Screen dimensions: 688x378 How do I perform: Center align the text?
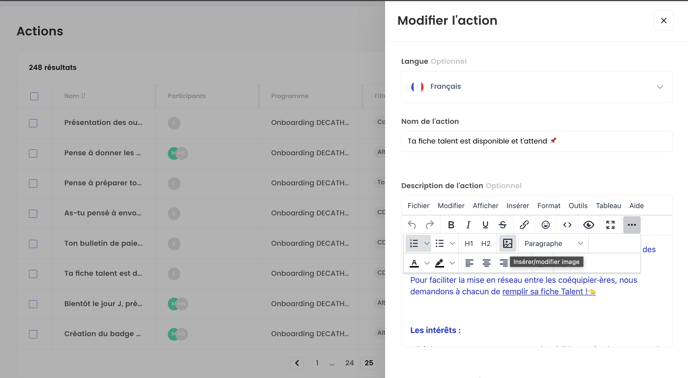(x=486, y=263)
